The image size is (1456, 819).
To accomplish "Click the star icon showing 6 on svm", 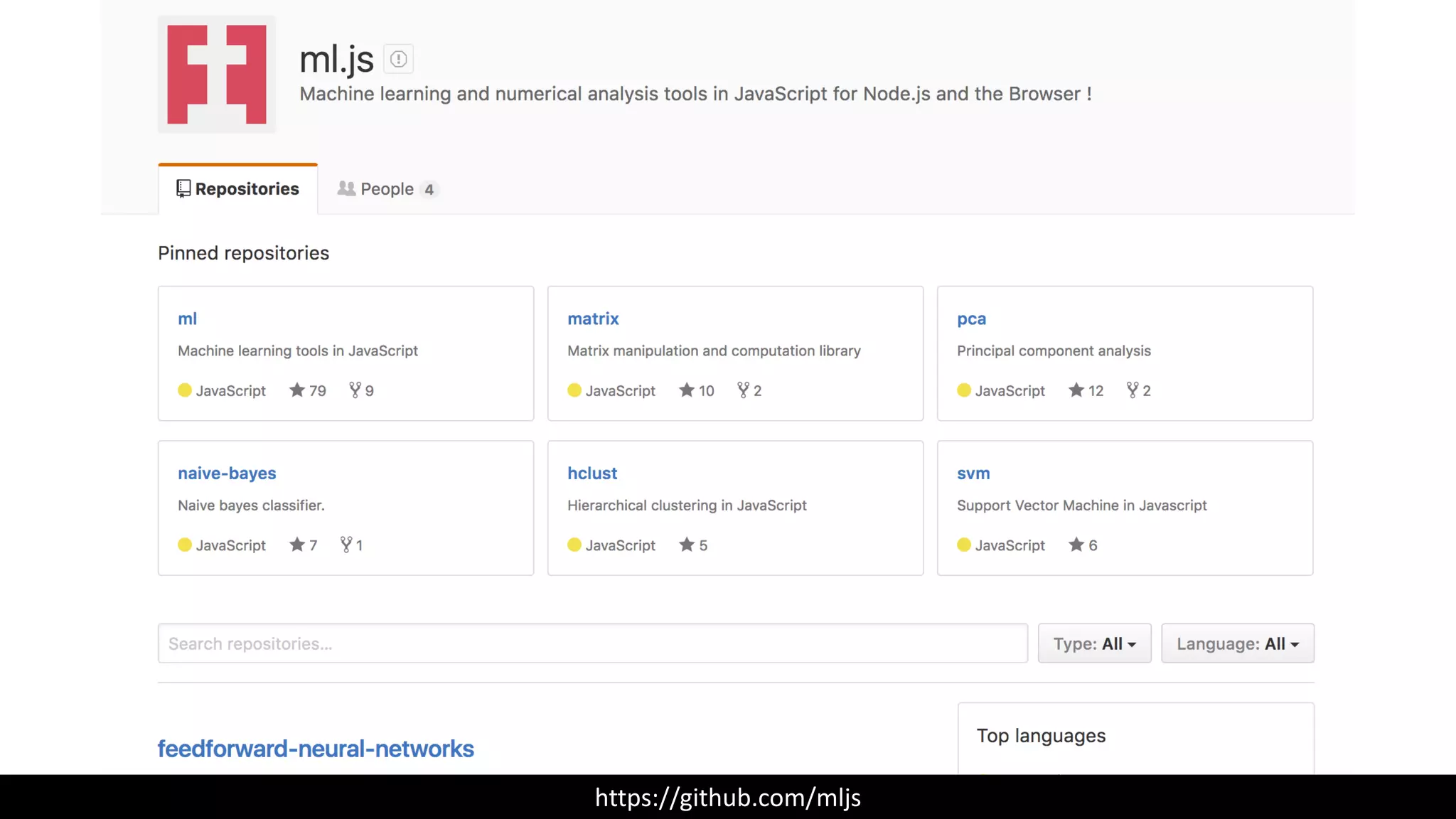I will [x=1076, y=545].
